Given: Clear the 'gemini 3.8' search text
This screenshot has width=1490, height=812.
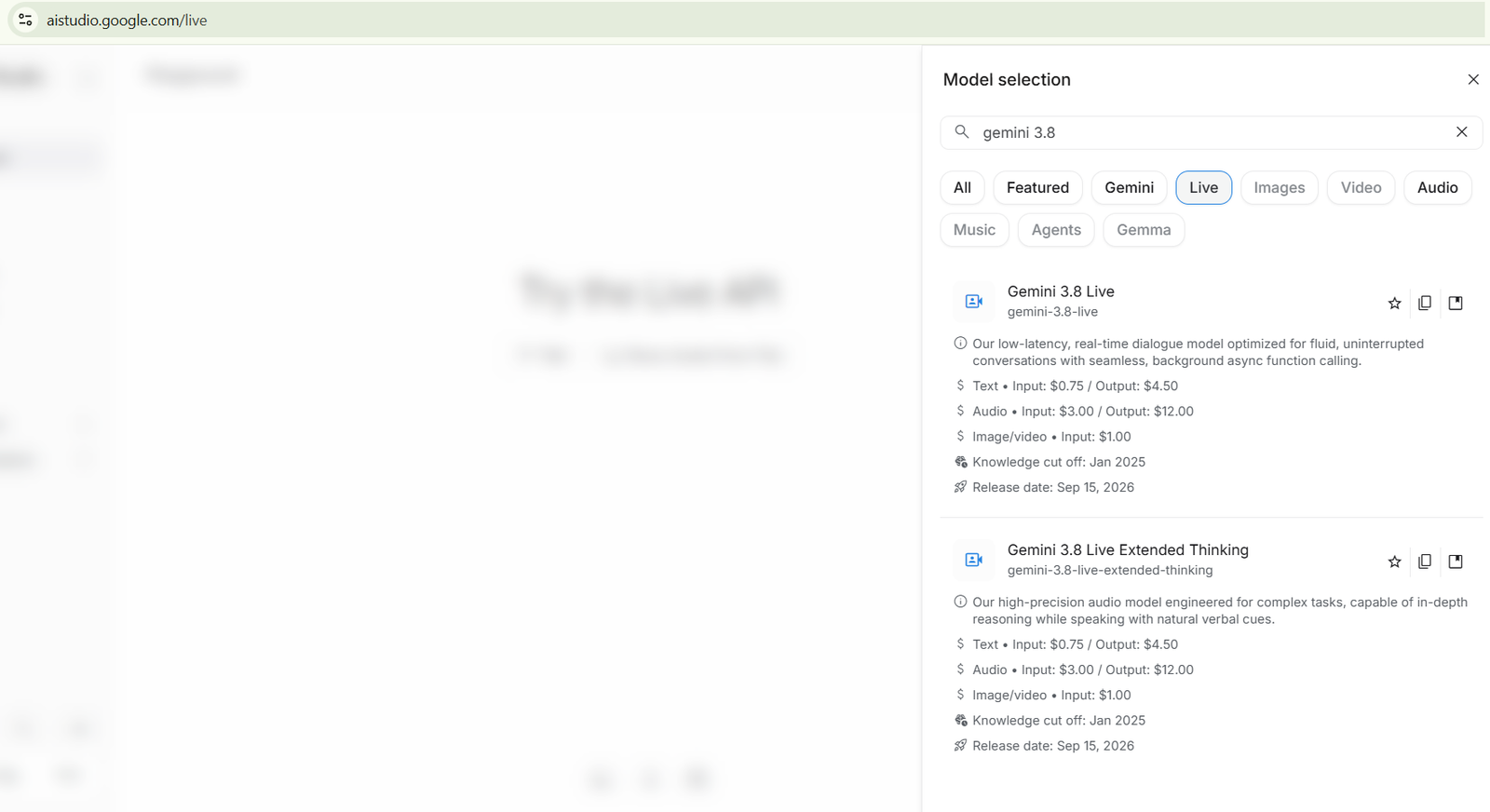Looking at the screenshot, I should 1462,132.
